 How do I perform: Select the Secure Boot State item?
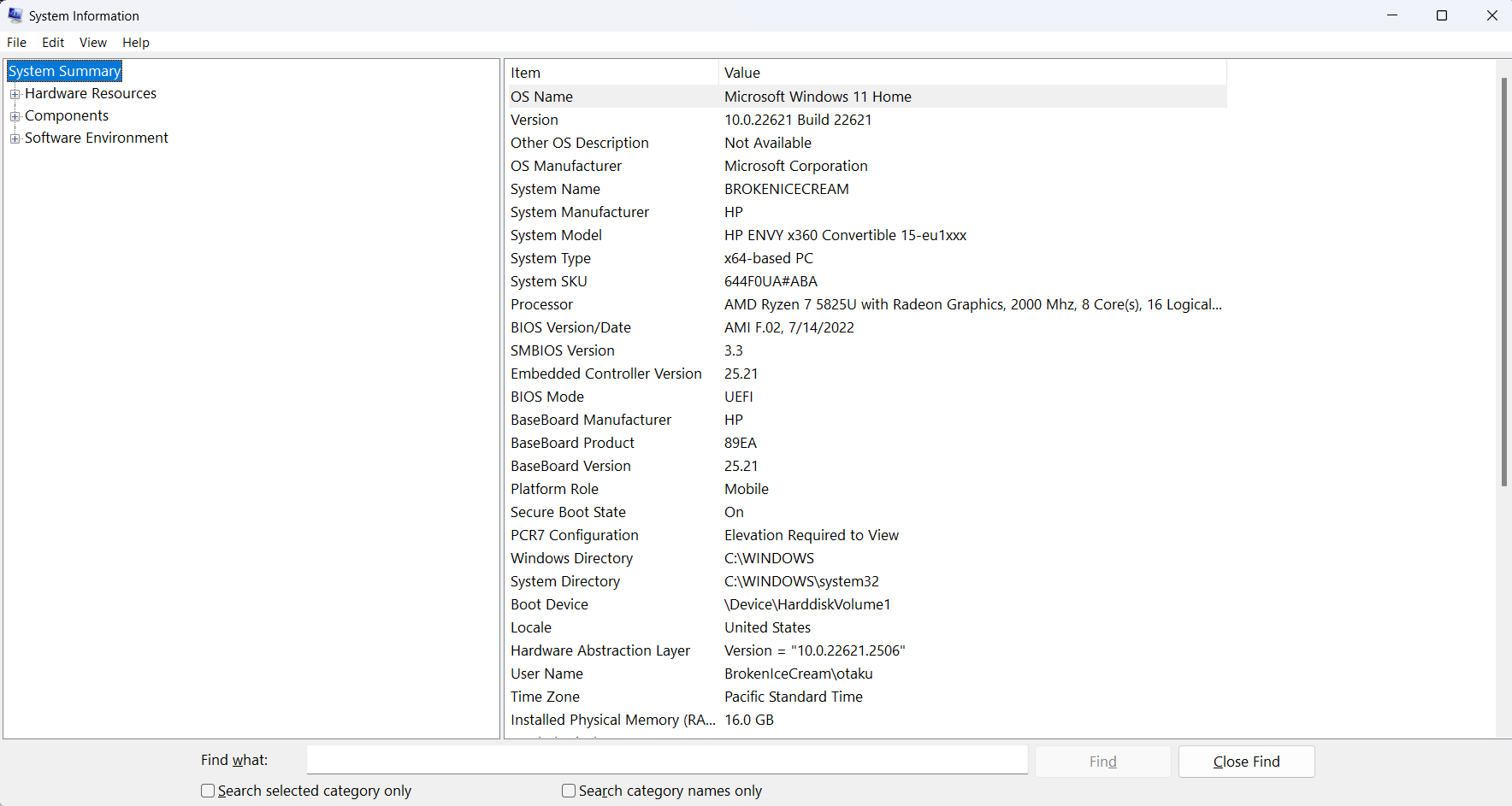click(x=568, y=512)
